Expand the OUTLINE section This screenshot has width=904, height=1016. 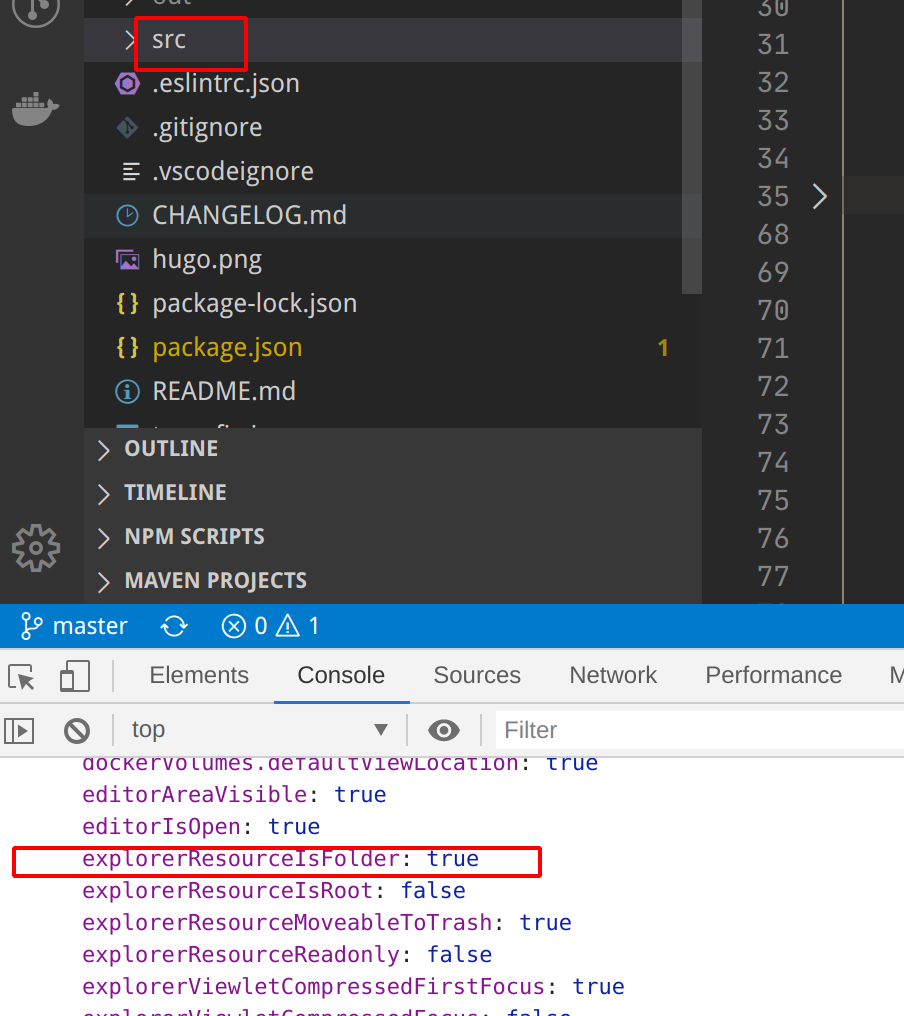pyautogui.click(x=393, y=449)
